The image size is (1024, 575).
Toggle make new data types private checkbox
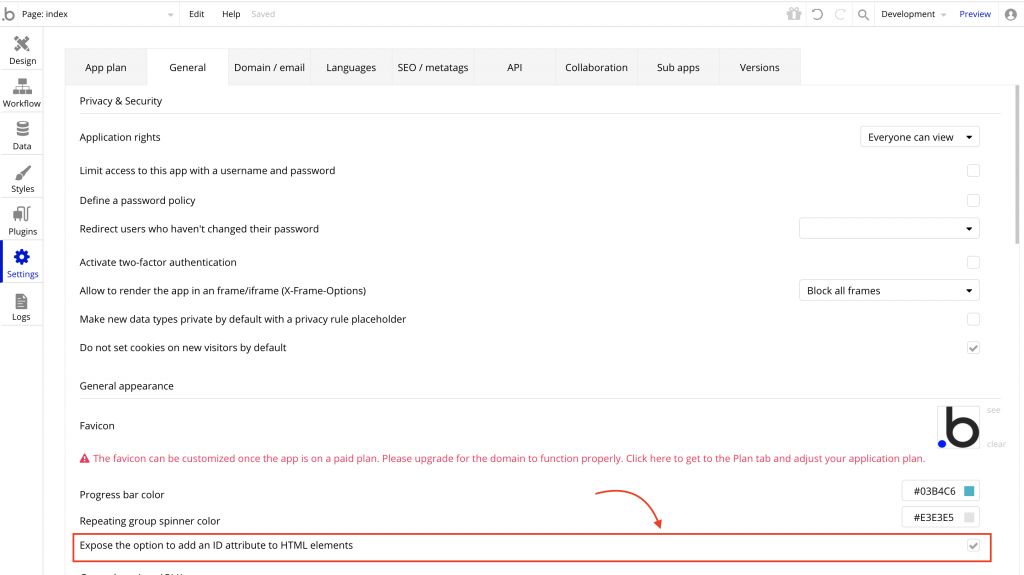[973, 319]
